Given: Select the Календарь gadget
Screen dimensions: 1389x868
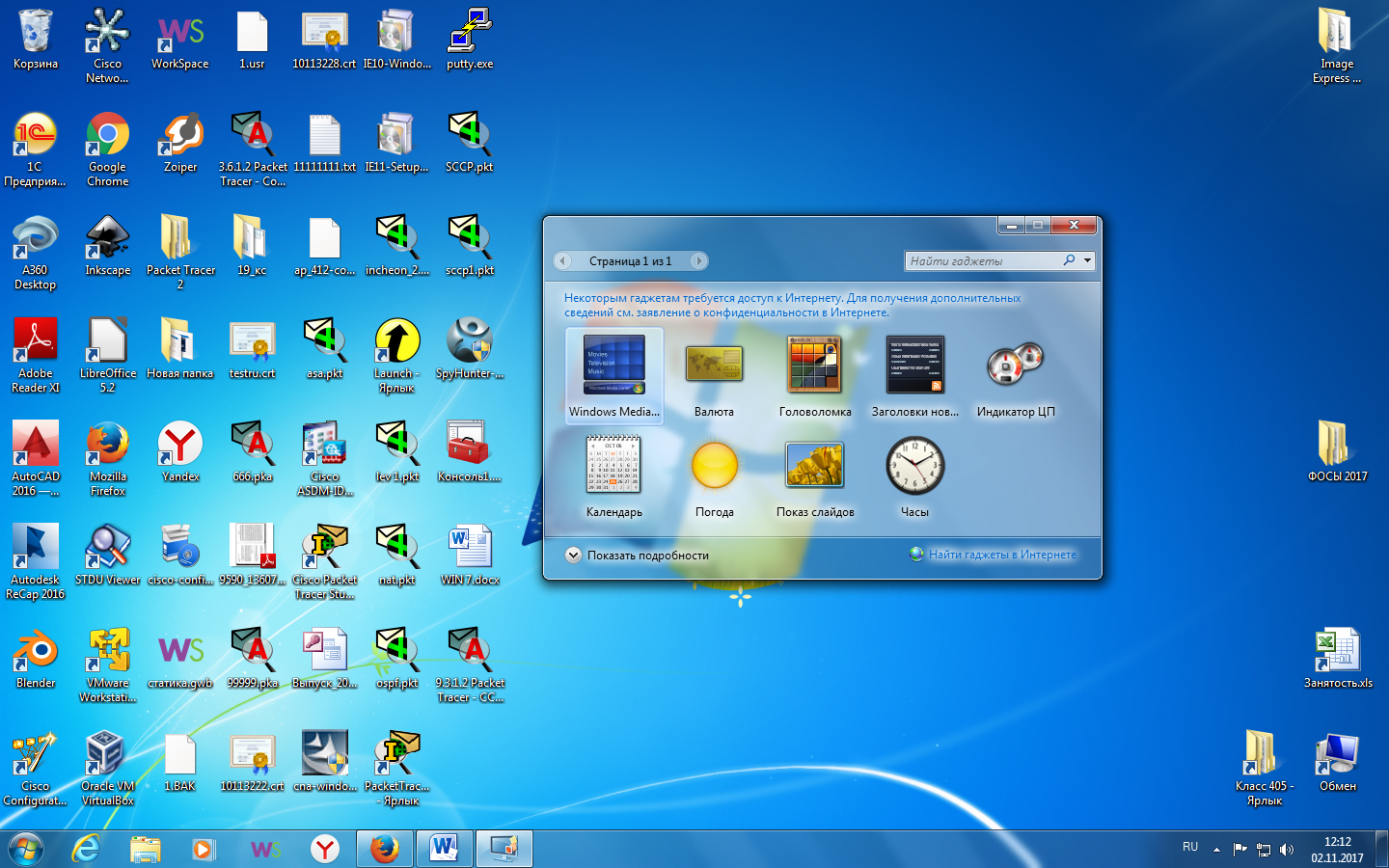Looking at the screenshot, I should tap(614, 476).
